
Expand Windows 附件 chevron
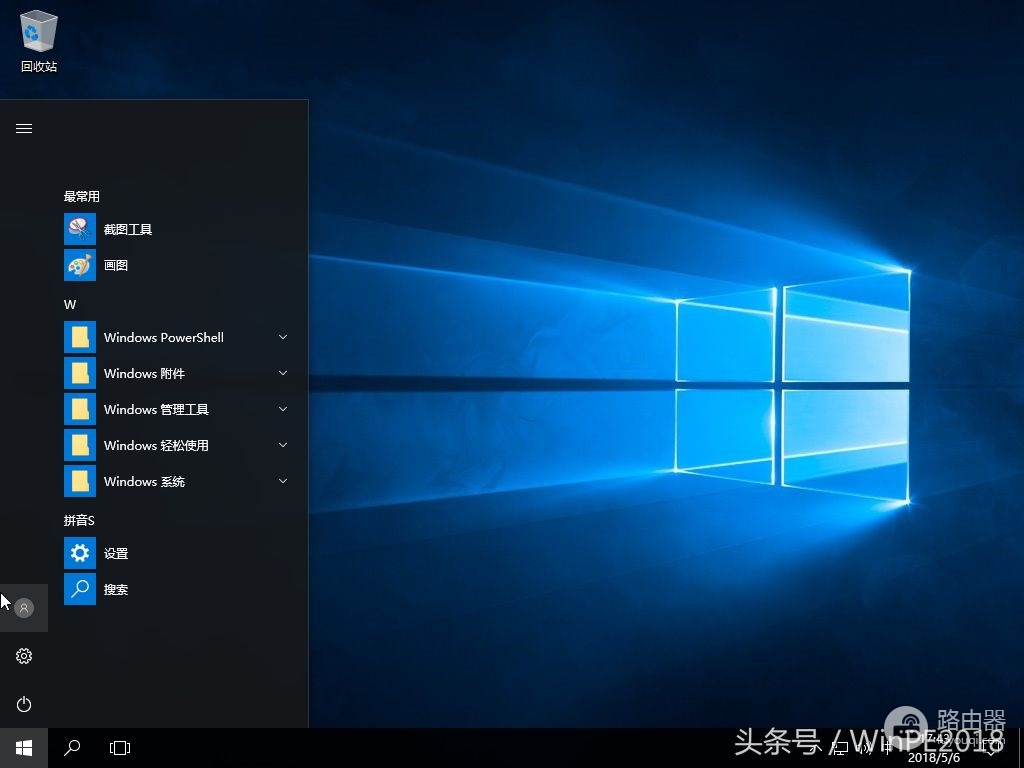tap(283, 373)
